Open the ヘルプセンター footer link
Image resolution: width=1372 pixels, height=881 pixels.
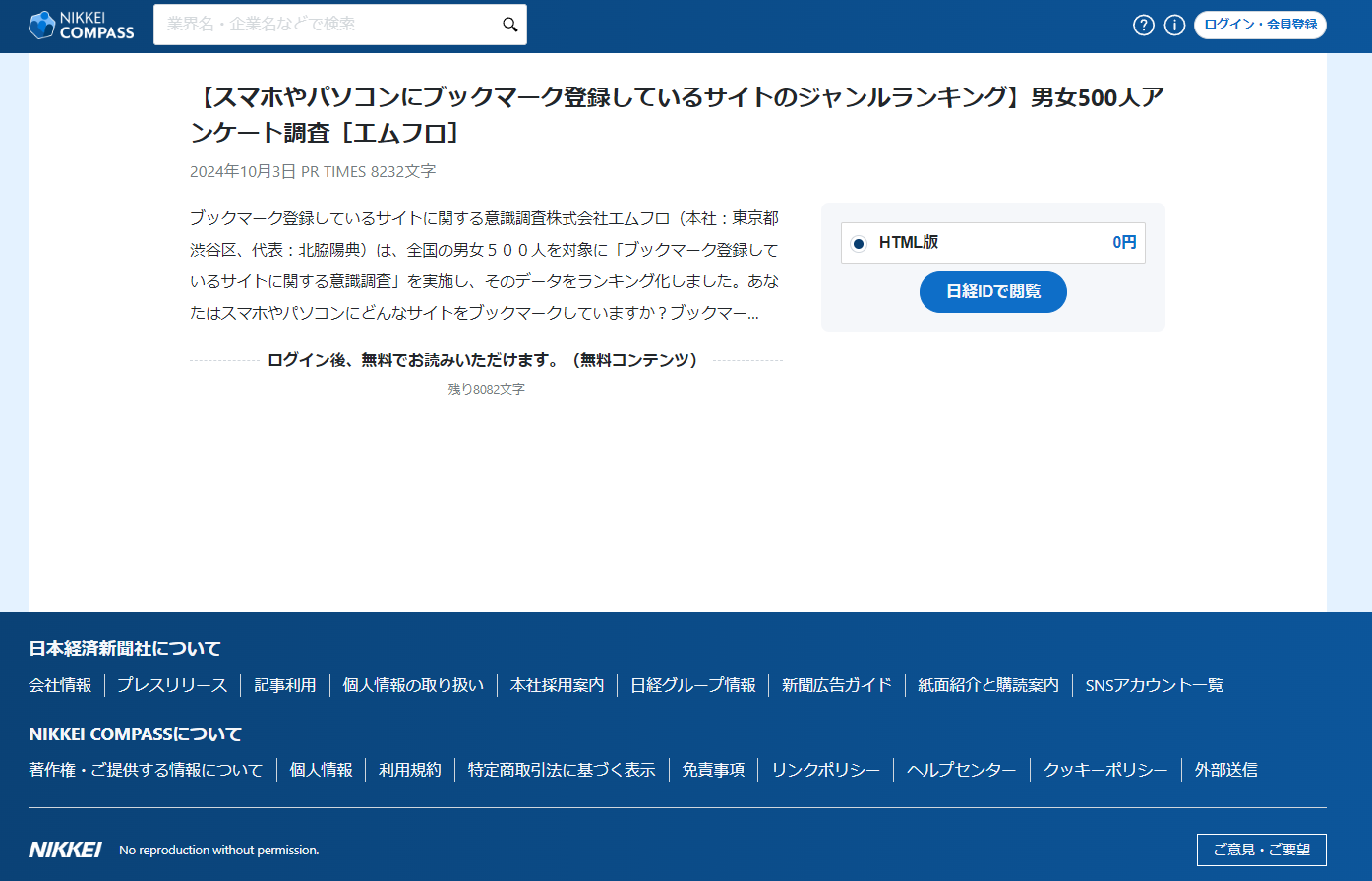click(x=962, y=770)
